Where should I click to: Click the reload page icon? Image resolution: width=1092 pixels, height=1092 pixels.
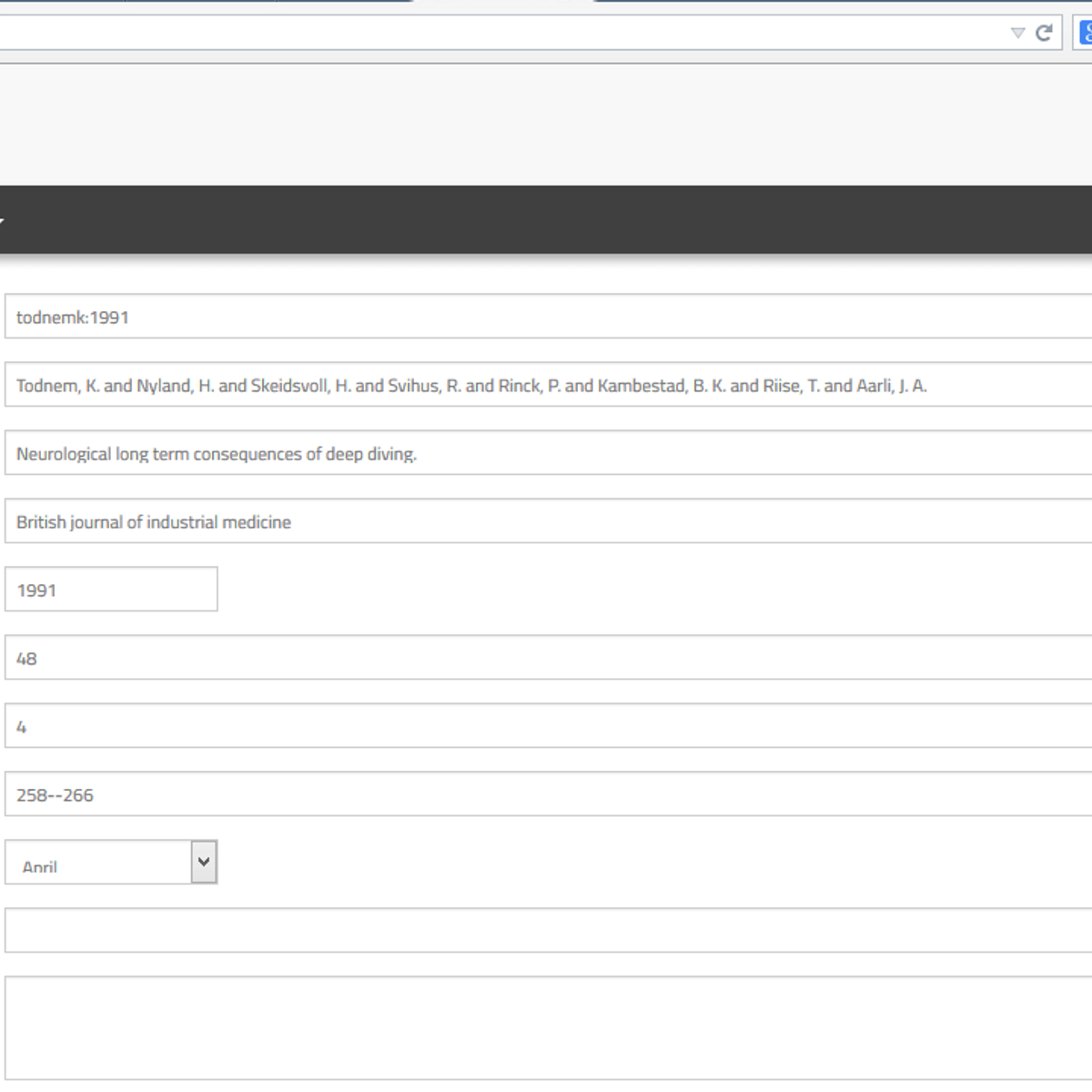point(1044,34)
